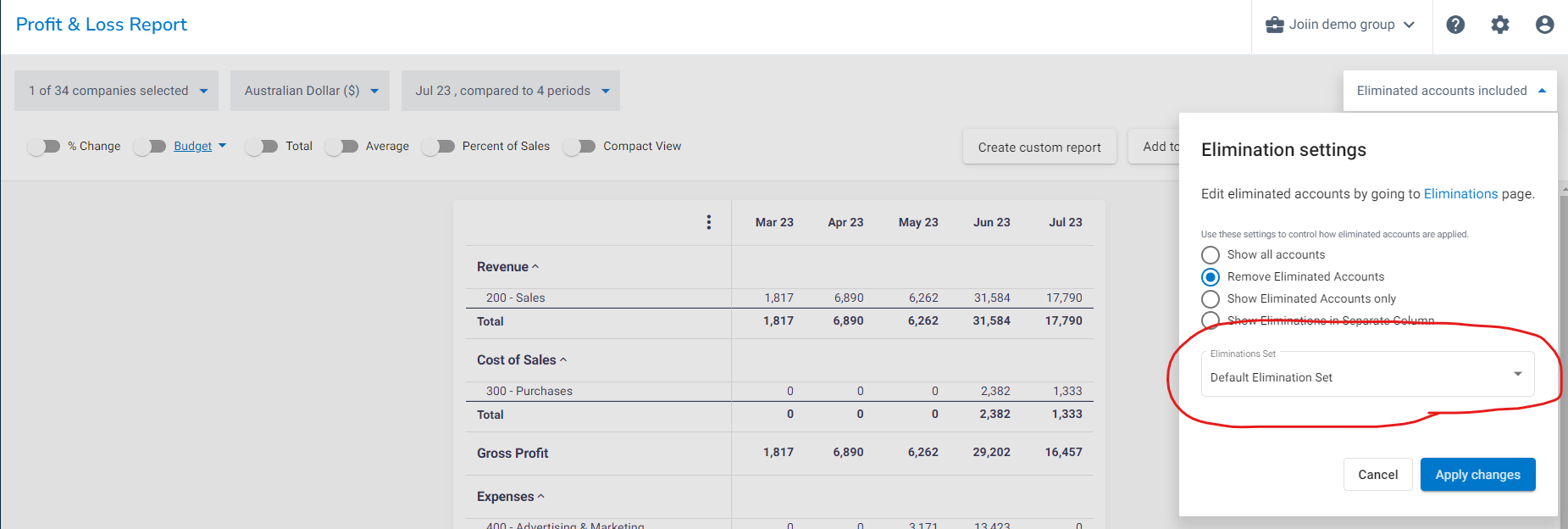Click the 31,584 Sales value for Jun 23

pyautogui.click(x=992, y=298)
